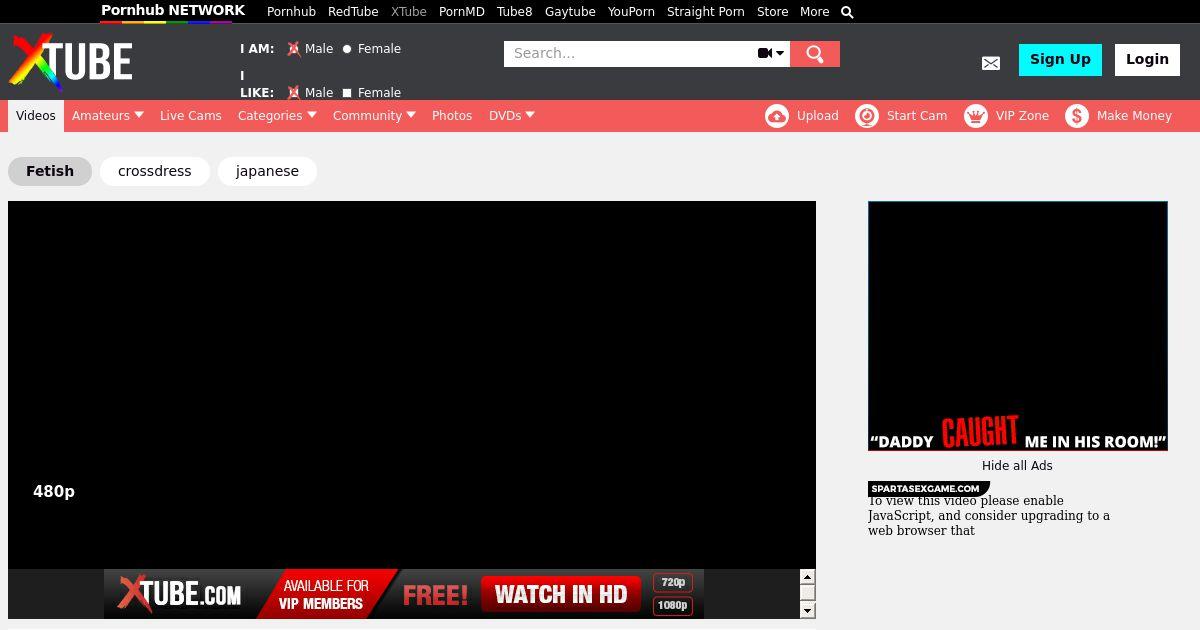Click the scrollbar up arrow beside banner
Image resolution: width=1200 pixels, height=630 pixels.
(807, 577)
